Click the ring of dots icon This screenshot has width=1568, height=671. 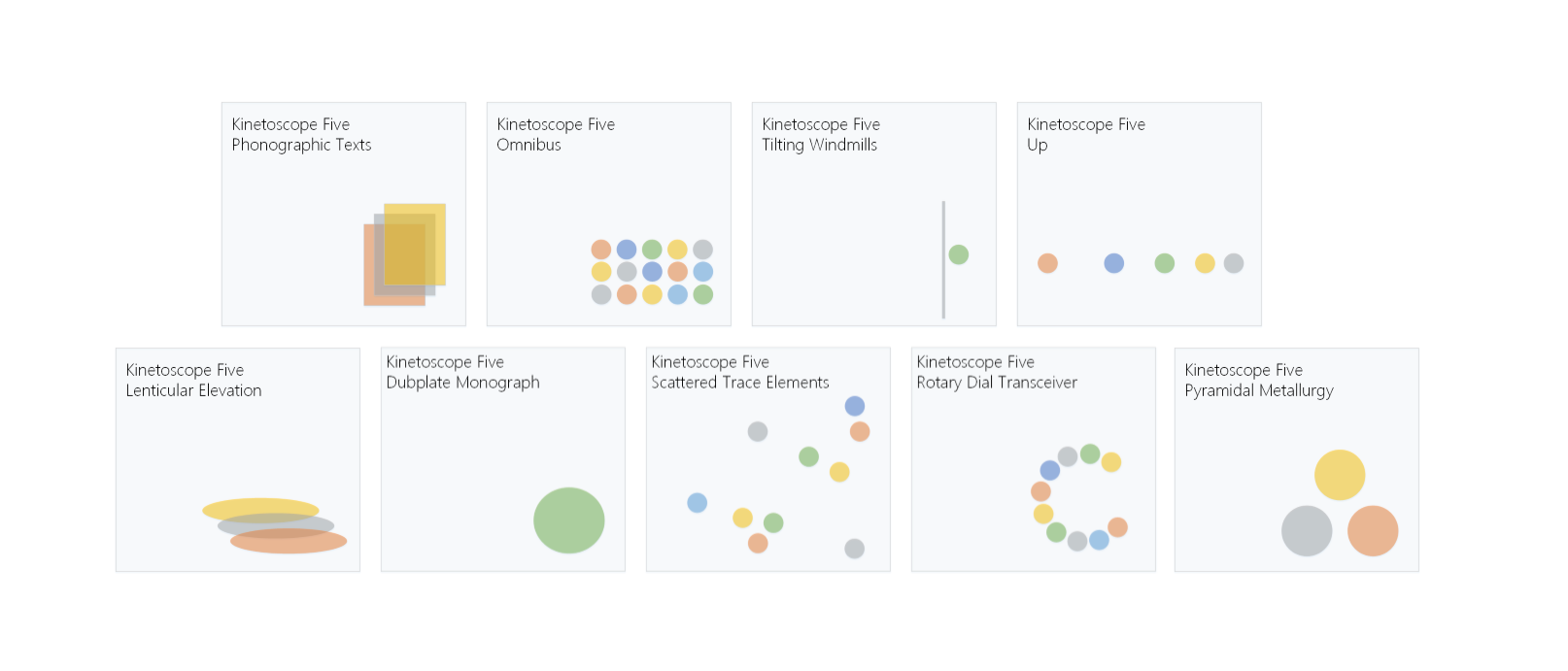(1078, 497)
